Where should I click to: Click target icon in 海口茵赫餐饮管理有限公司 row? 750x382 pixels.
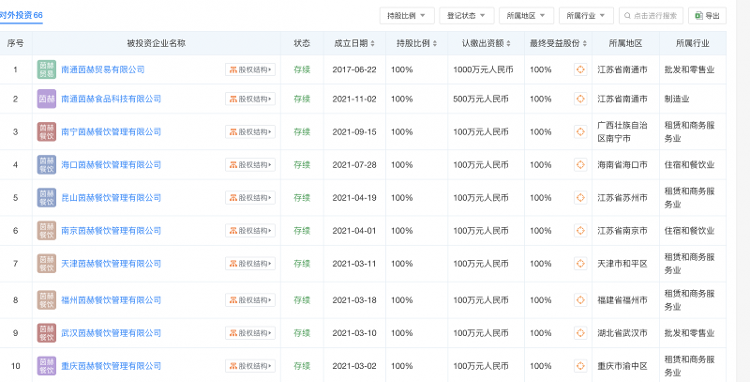[x=580, y=165]
